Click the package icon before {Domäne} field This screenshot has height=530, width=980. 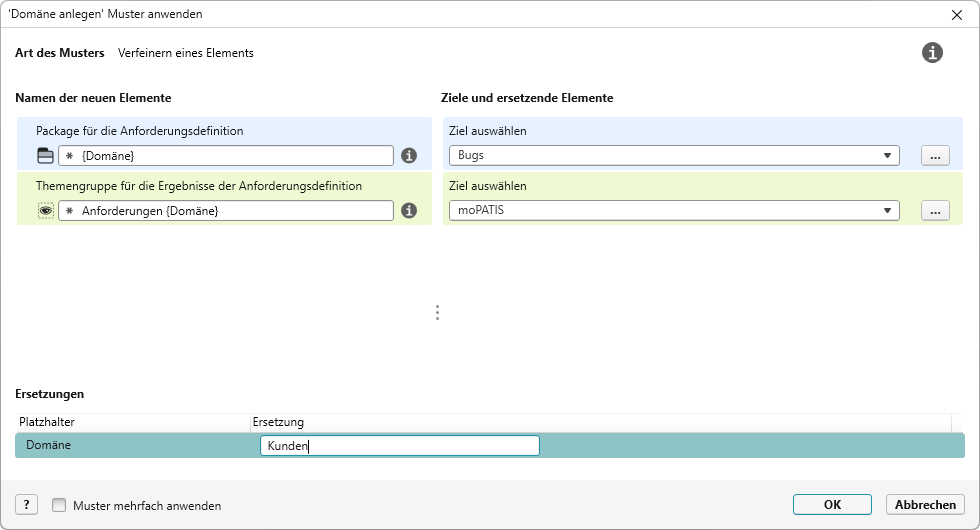[x=45, y=156]
